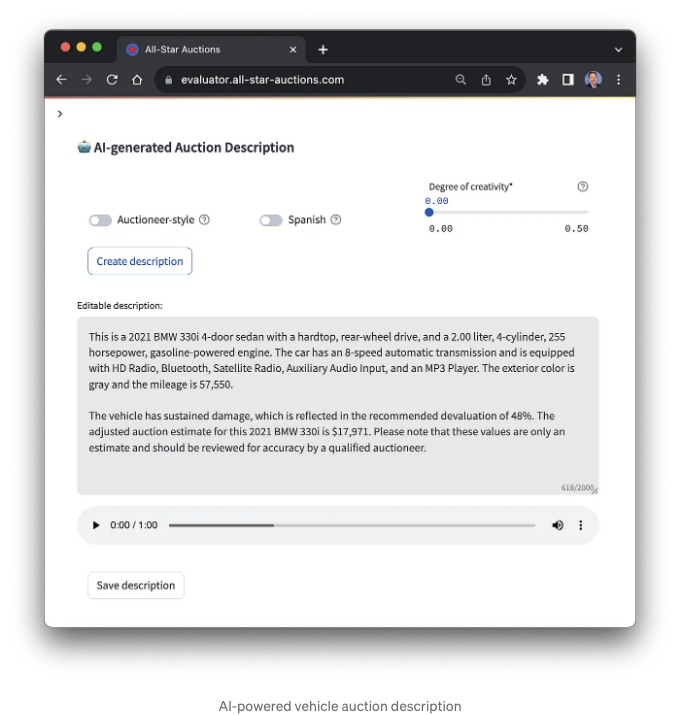Expand the tab search chevron
Screen dimensions: 680x715
coord(618,50)
